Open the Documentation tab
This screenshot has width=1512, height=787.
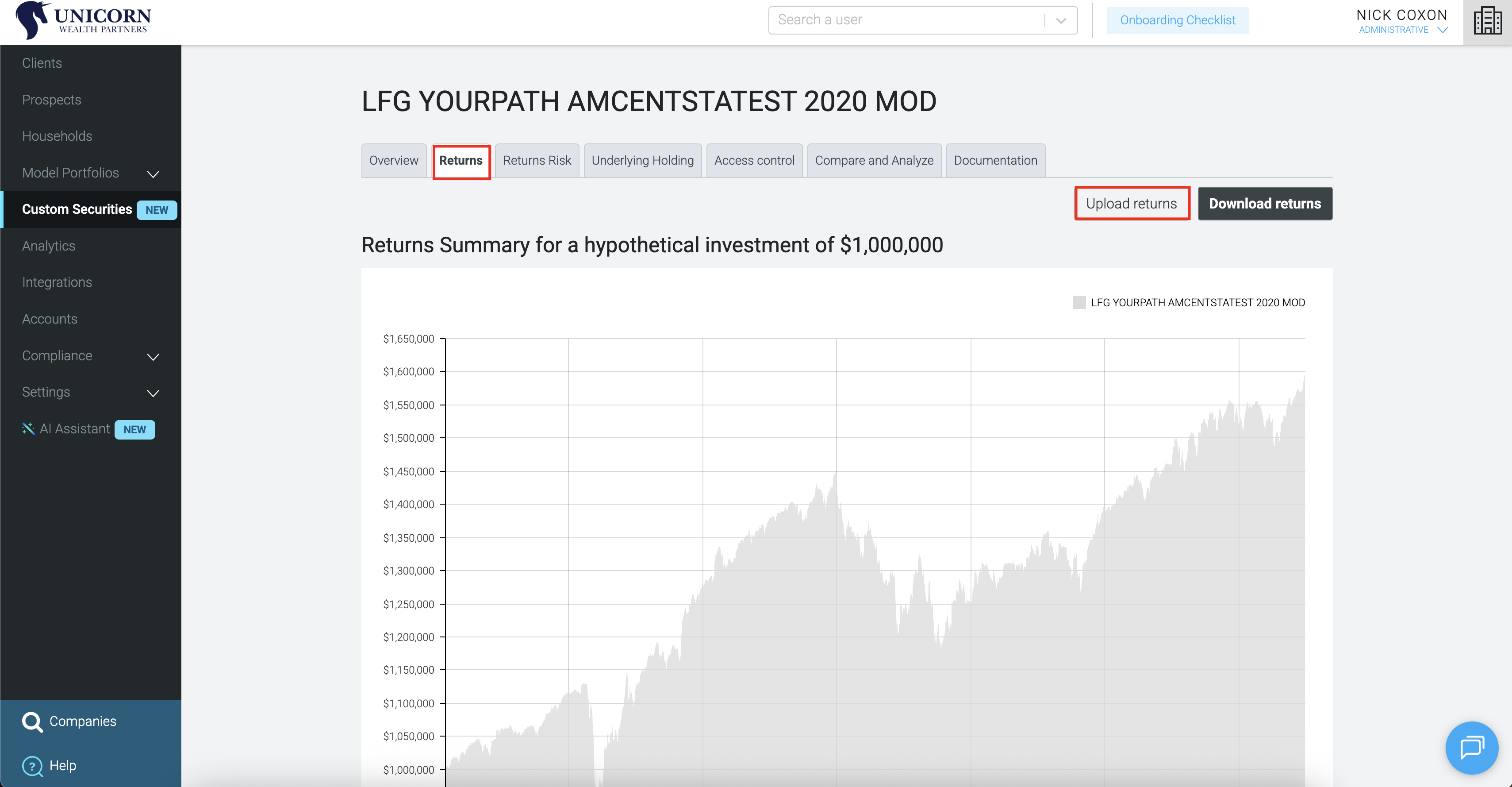point(995,160)
